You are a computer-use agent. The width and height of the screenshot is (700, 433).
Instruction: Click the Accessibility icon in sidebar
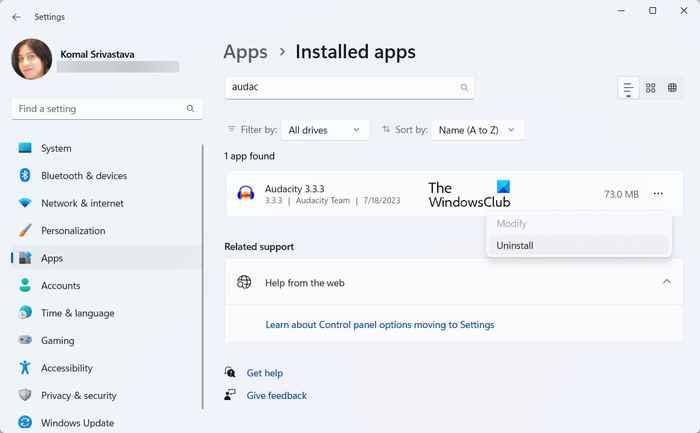25,368
